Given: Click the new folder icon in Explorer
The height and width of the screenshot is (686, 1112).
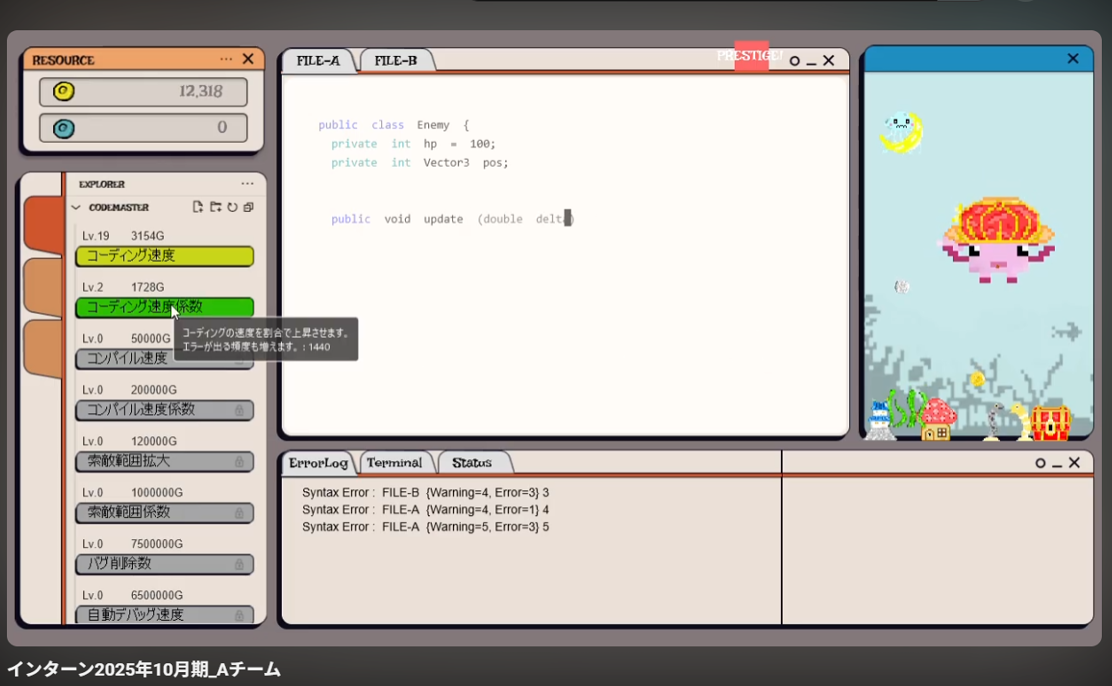Looking at the screenshot, I should click(215, 207).
